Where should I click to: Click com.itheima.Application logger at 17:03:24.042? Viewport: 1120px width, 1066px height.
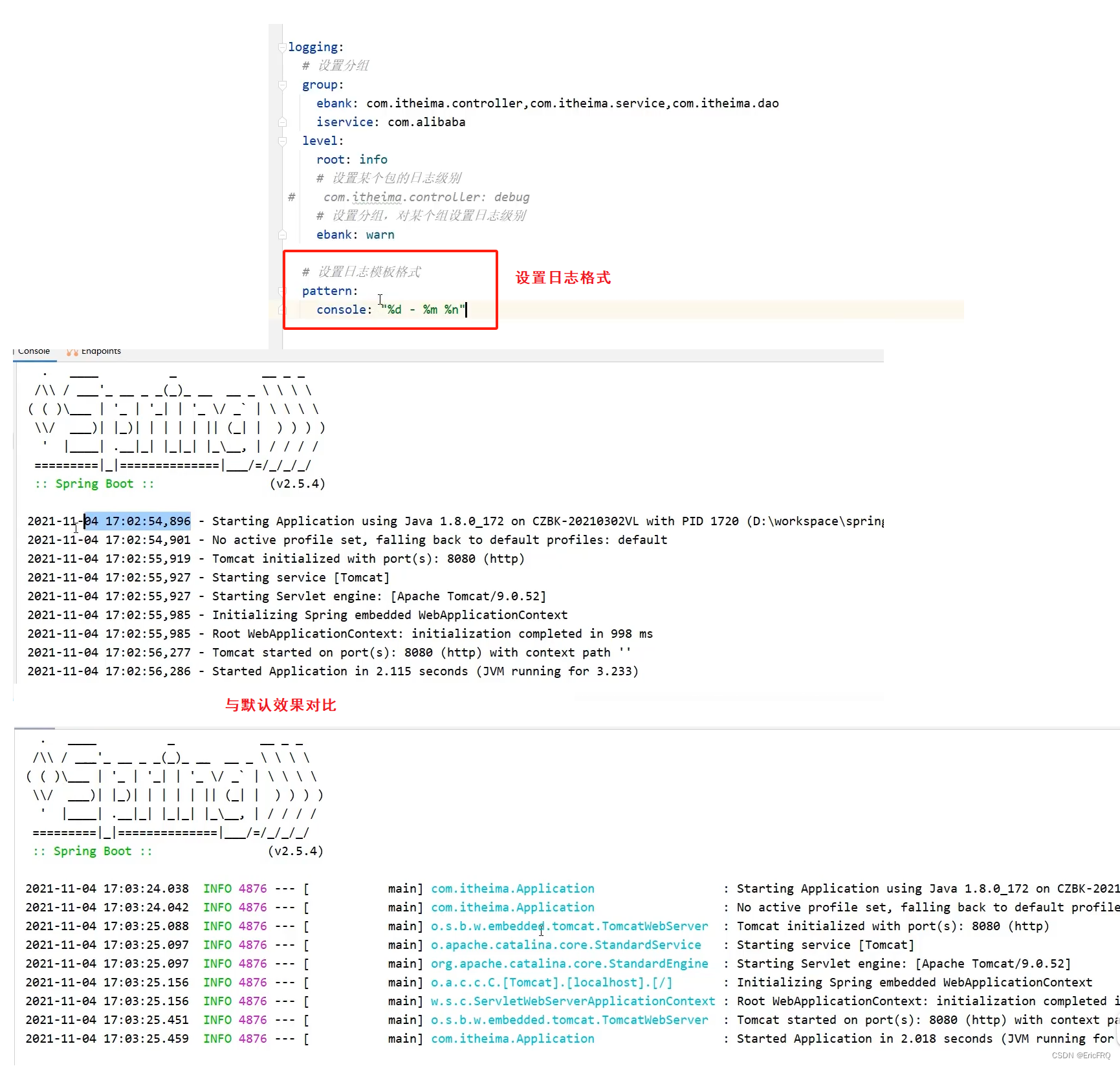512,908
